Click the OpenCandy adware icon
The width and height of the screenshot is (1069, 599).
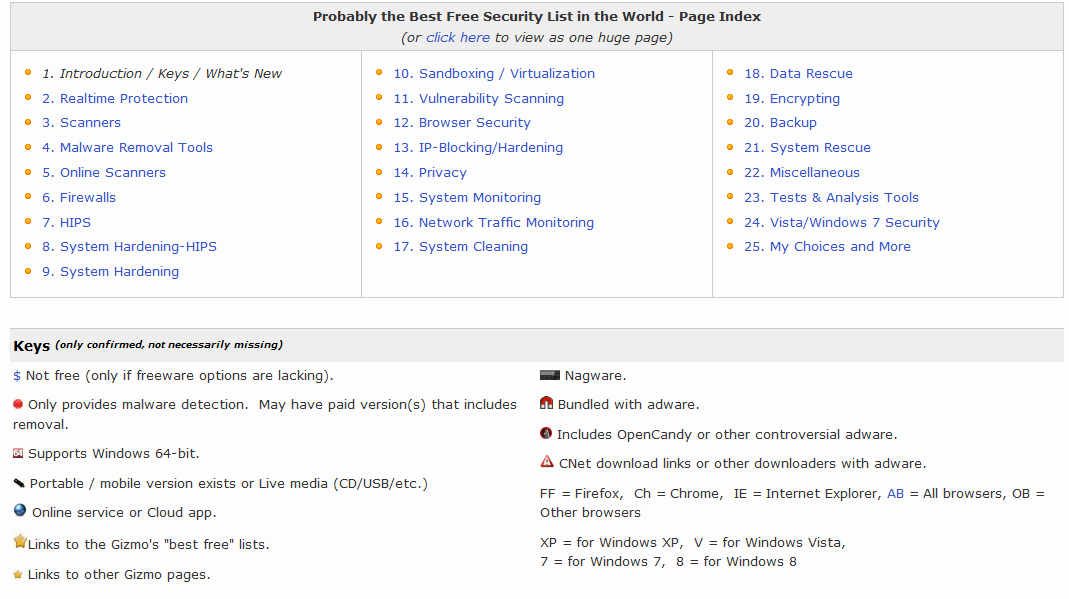pyautogui.click(x=546, y=434)
